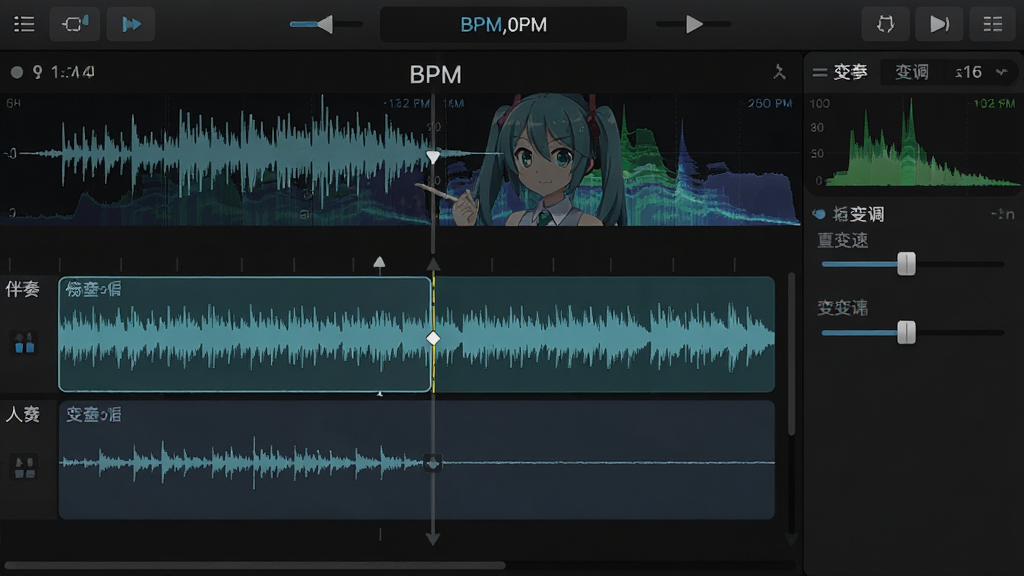Click the BPM title label
This screenshot has height=576, width=1024.
(x=436, y=74)
